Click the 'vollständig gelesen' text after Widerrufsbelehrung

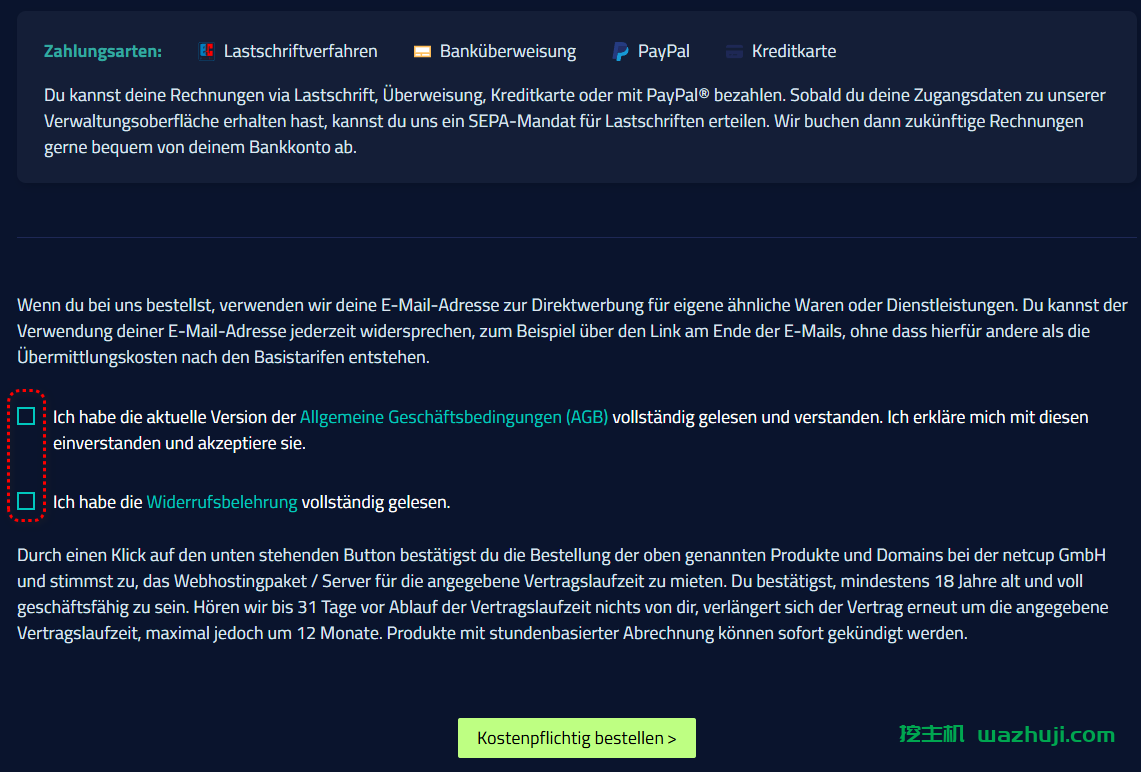click(x=375, y=502)
